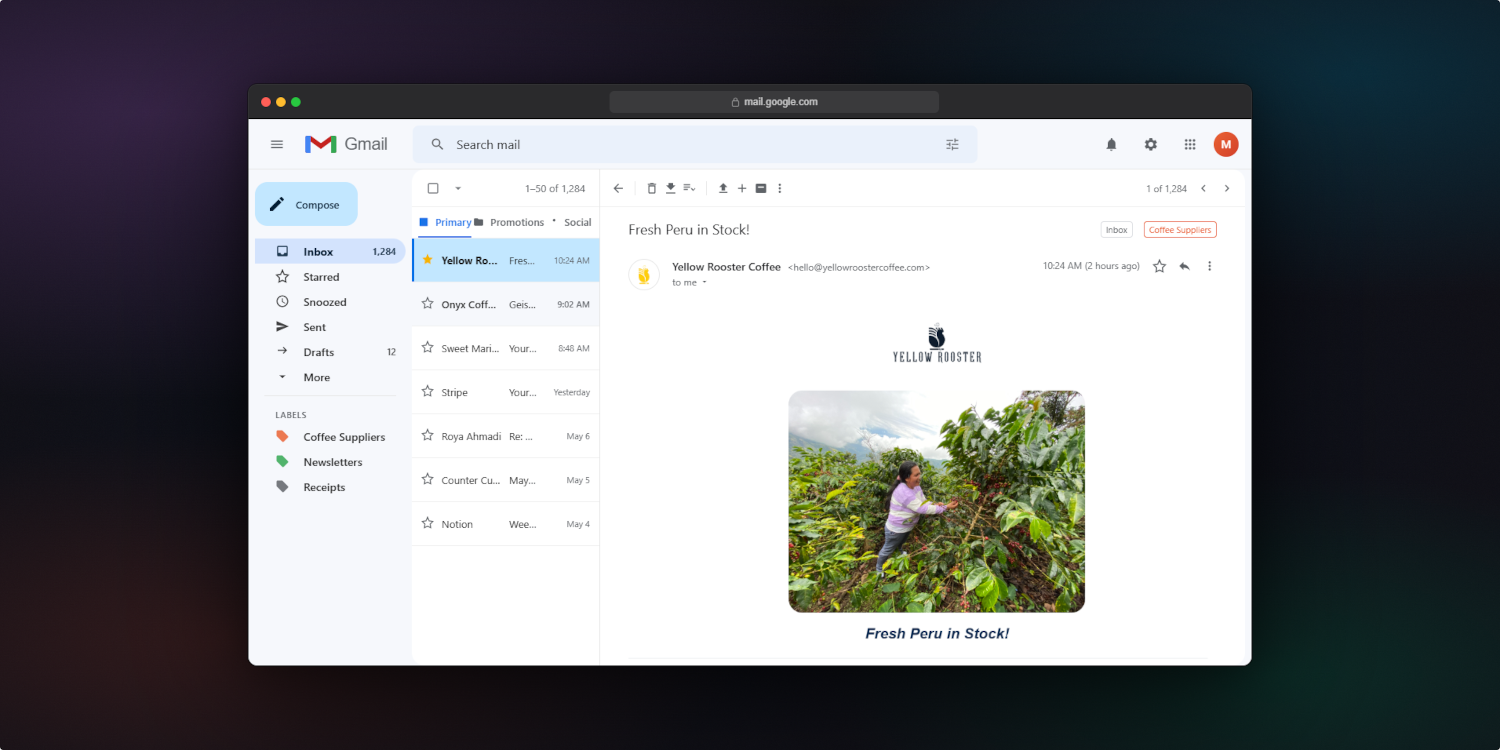Open the Roya Ahmadi email from May 6
The image size is (1500, 750).
(506, 436)
